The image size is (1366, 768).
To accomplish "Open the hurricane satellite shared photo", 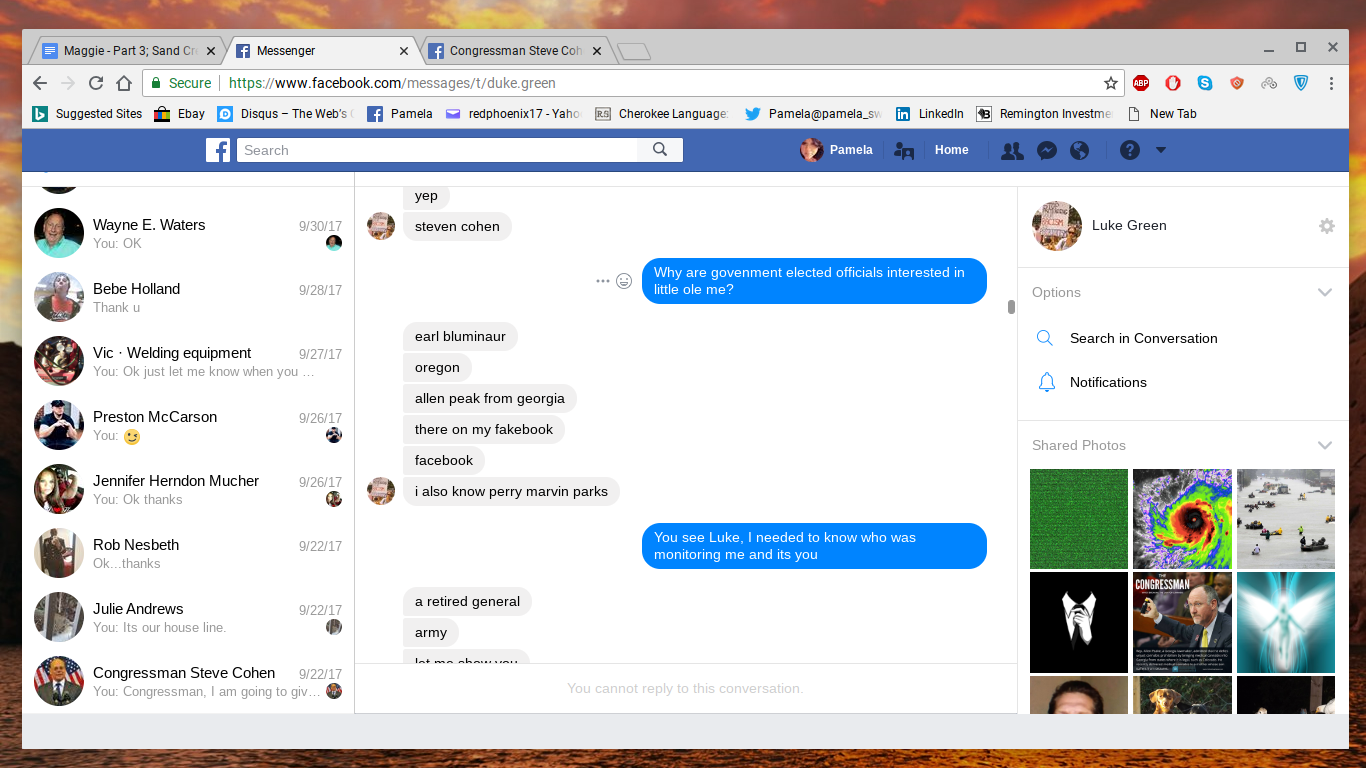I will click(x=1182, y=519).
